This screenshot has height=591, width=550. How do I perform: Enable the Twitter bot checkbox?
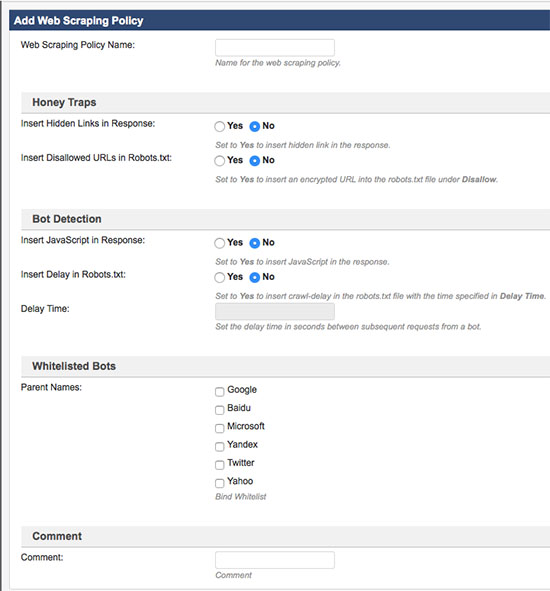coord(219,465)
